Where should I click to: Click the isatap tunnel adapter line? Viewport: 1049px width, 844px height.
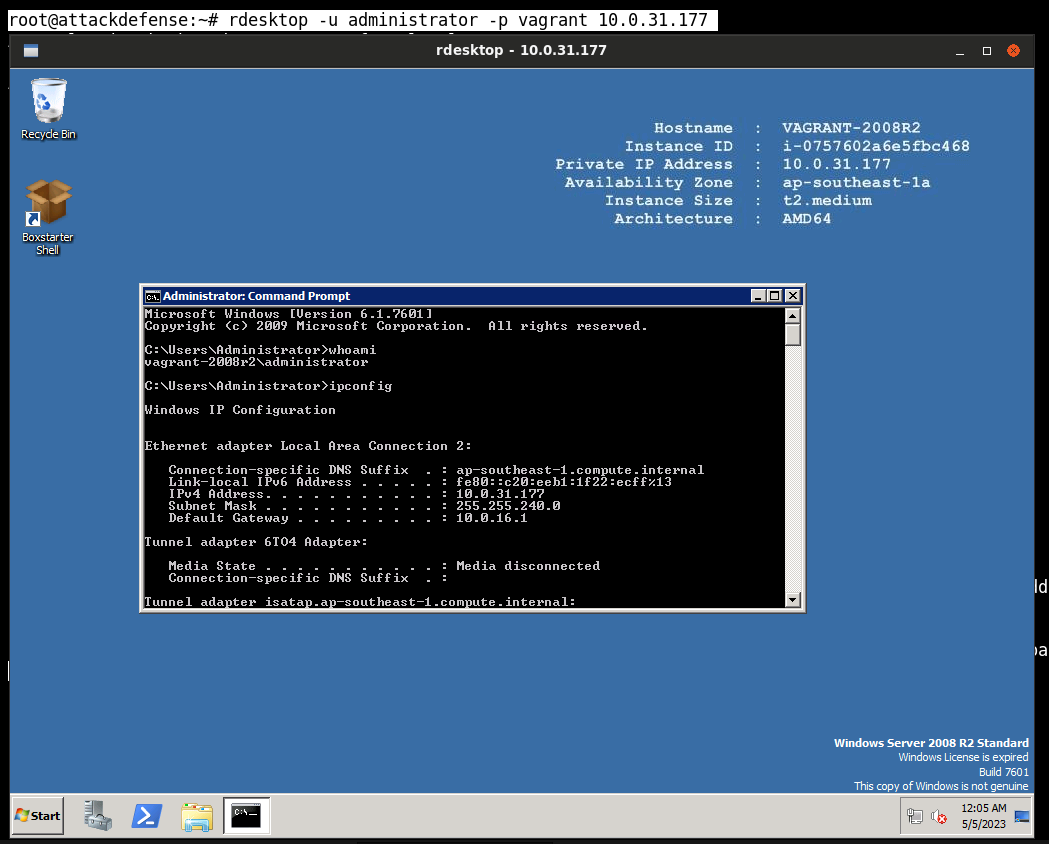[x=360, y=602]
